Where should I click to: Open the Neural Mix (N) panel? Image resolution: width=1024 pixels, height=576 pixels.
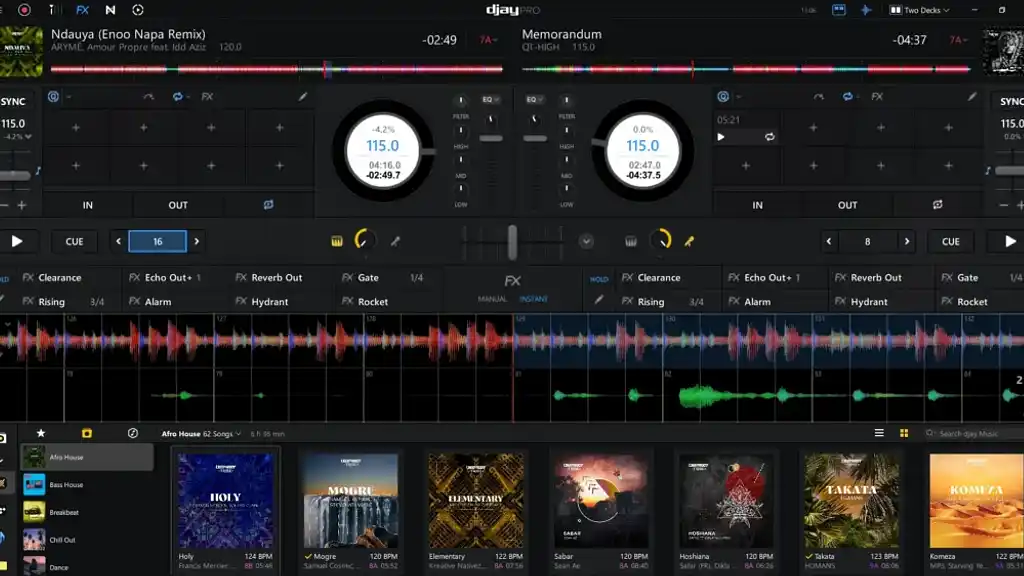(x=110, y=10)
